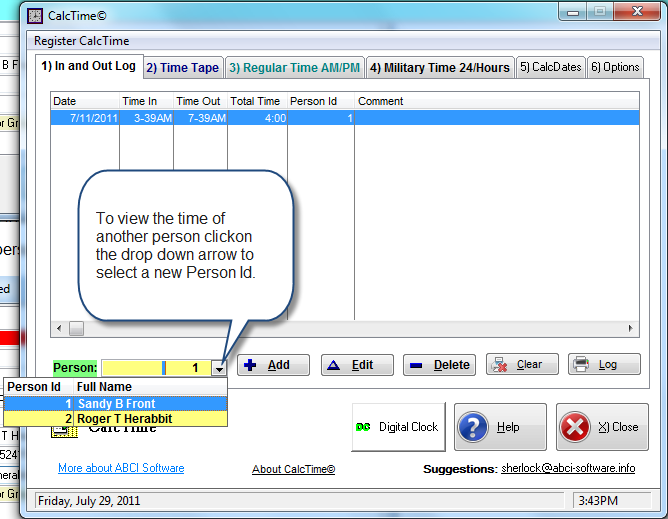Viewport: 668px width, 519px height.
Task: Click the 3:43PM status bar time
Action: point(598,500)
